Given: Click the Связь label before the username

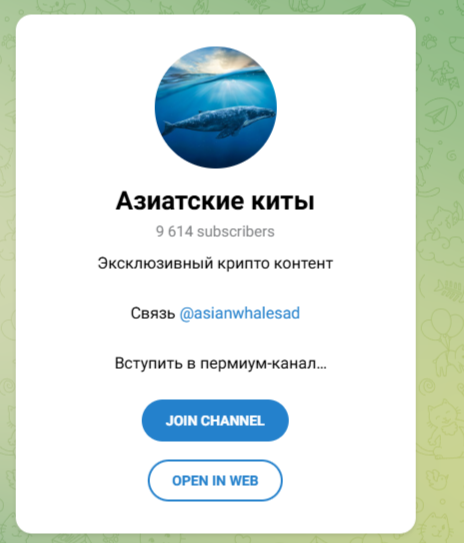Looking at the screenshot, I should tap(153, 313).
